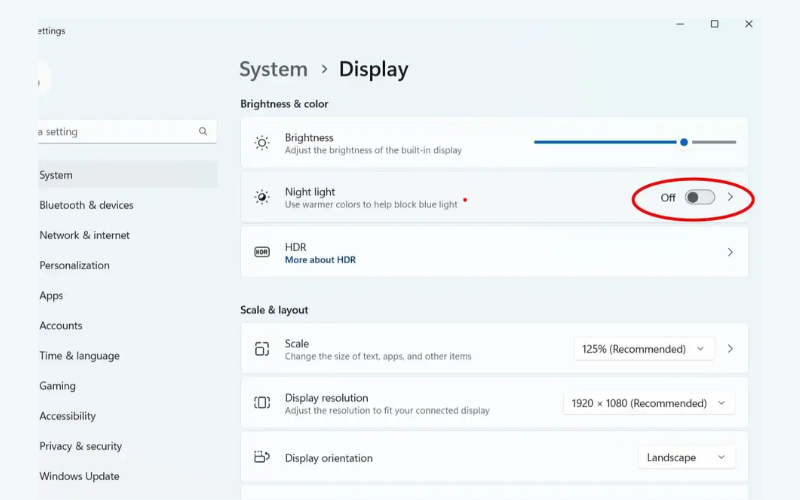Go back to System breadcrumb
This screenshot has height=500, width=800.
273,69
